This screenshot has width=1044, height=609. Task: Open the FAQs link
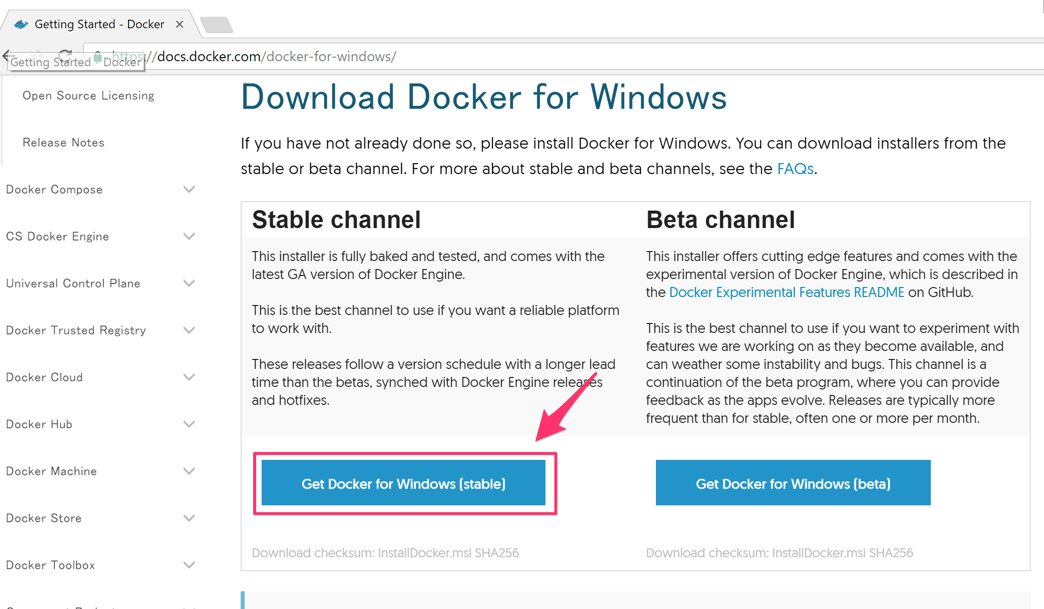[795, 168]
